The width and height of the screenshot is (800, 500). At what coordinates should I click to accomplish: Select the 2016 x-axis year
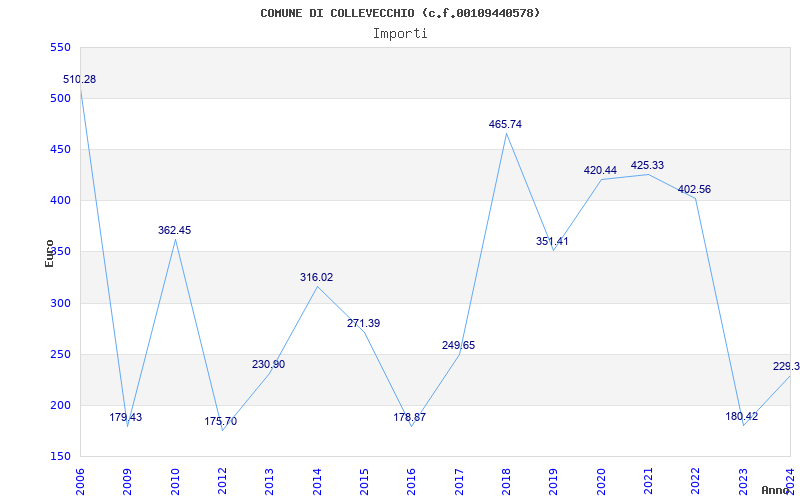click(411, 481)
